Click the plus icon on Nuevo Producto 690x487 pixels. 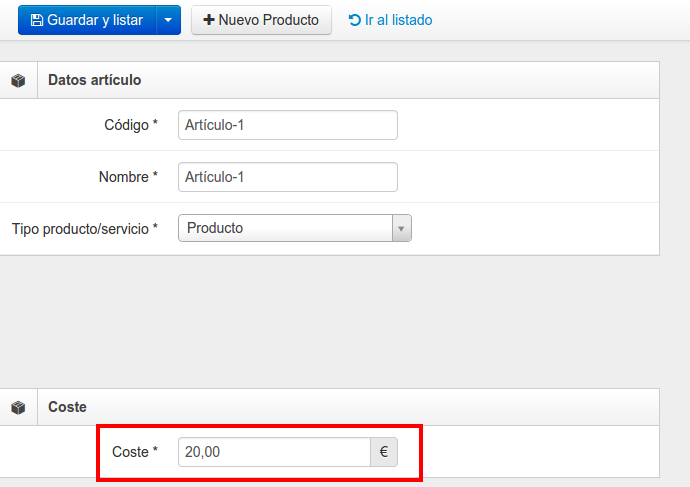tap(209, 20)
